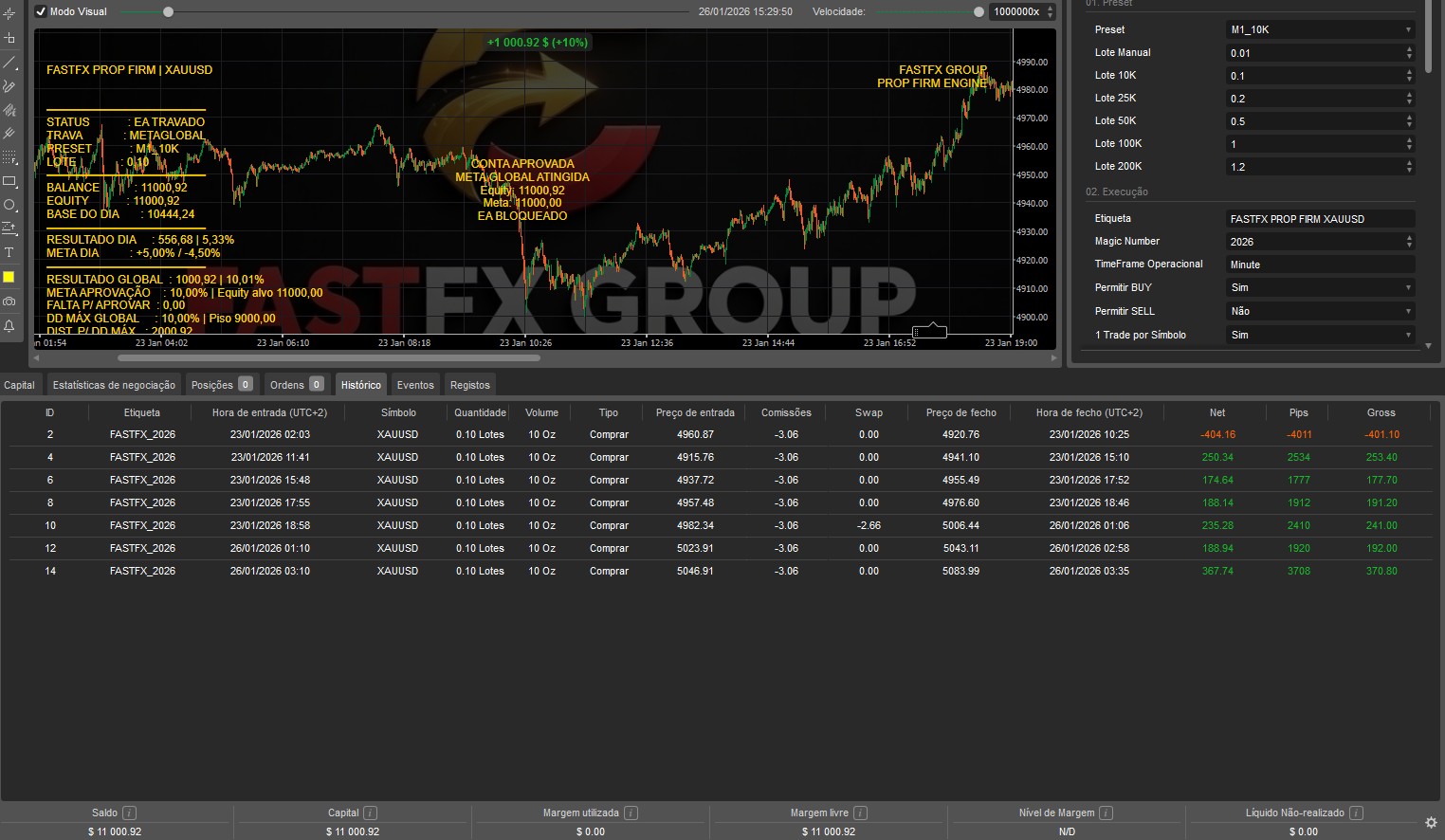
Task: Take a chart snapshot with camera icon
Action: tap(9, 301)
